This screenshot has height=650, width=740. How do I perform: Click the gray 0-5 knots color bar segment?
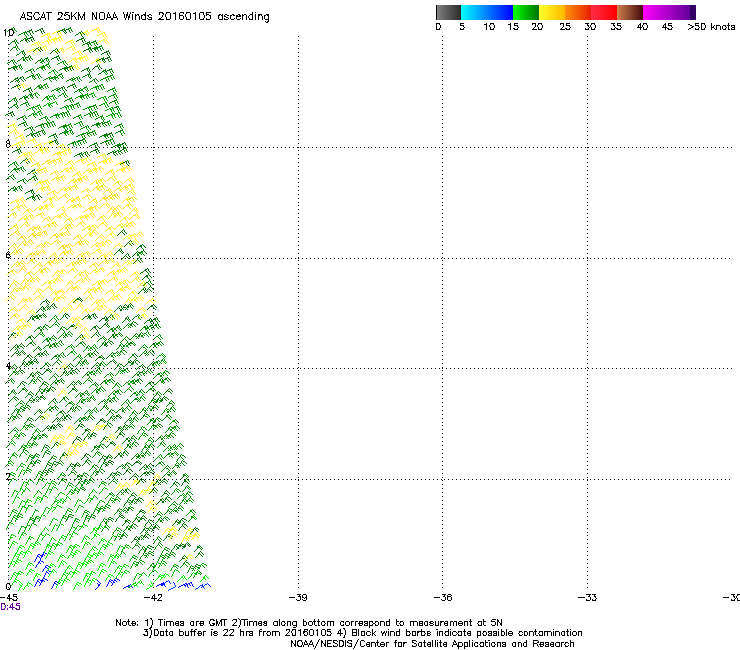[x=448, y=12]
